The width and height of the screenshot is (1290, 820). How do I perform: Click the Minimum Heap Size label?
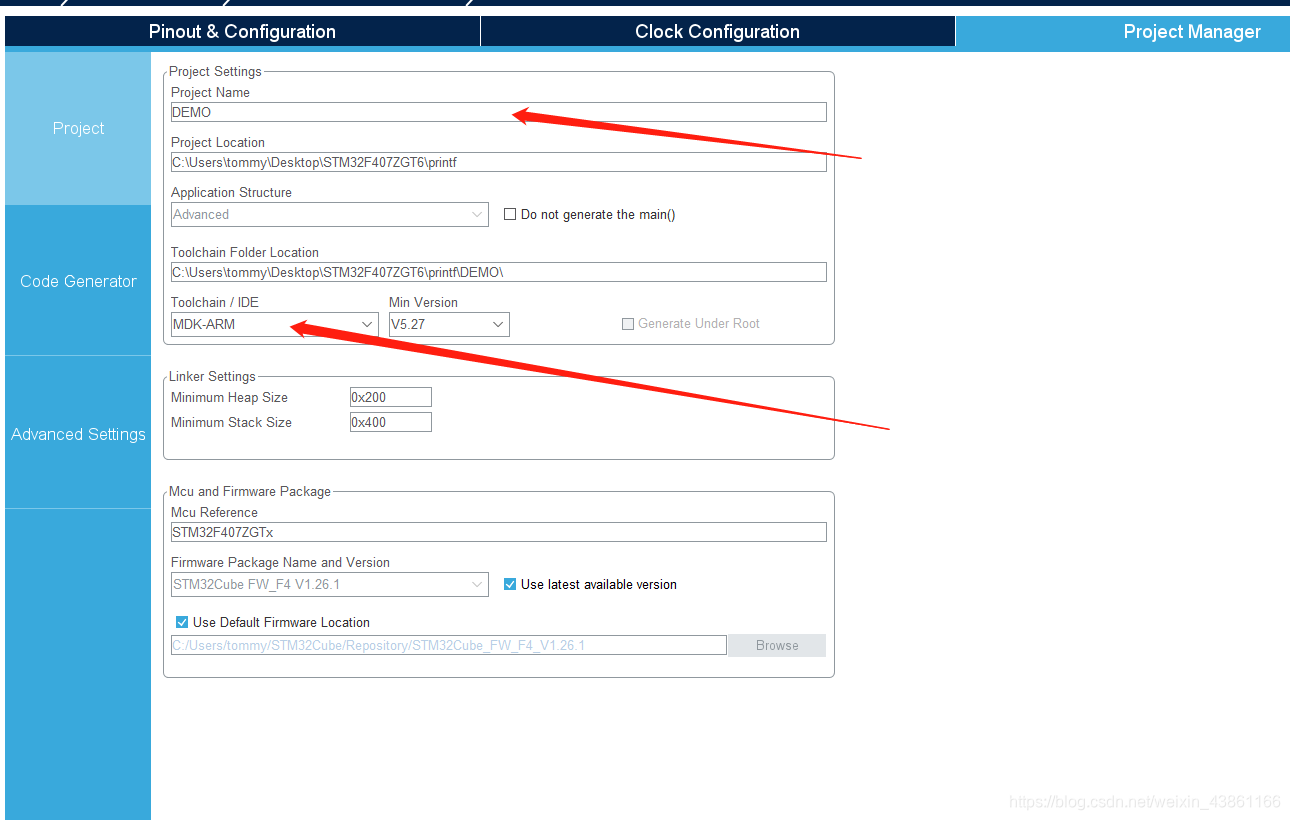click(x=229, y=397)
